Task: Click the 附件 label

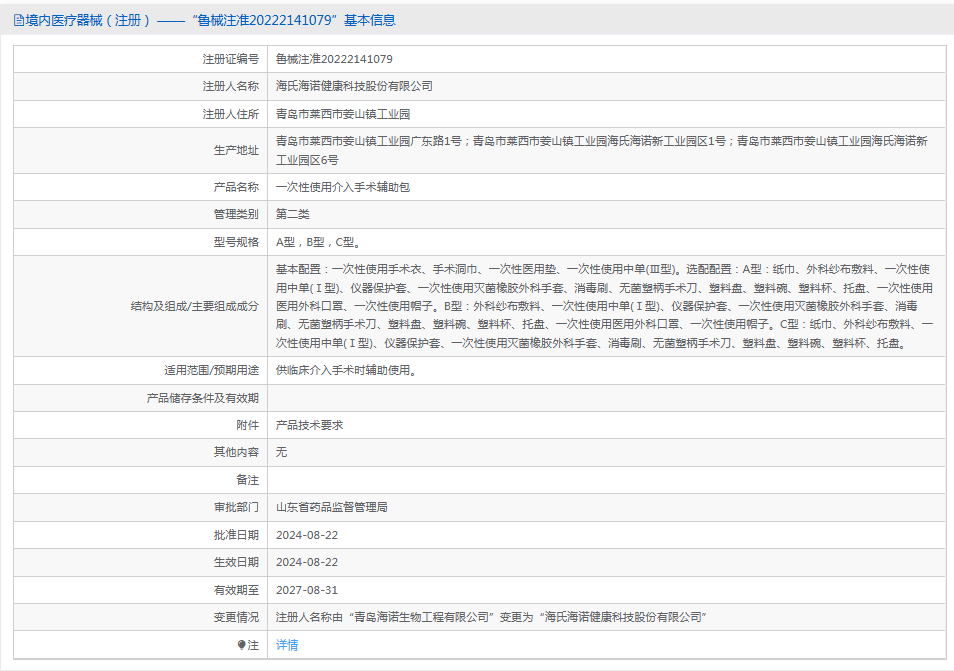Action: 248,425
